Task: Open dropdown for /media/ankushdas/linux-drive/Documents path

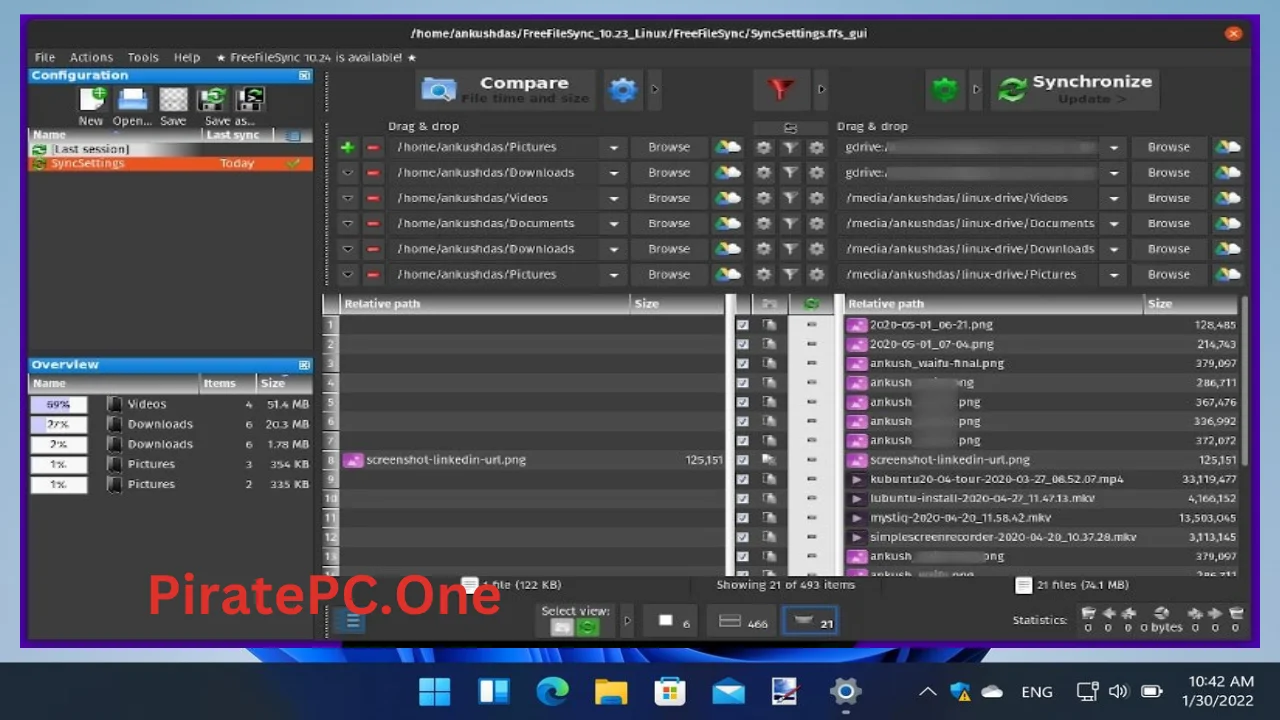Action: coord(1113,223)
